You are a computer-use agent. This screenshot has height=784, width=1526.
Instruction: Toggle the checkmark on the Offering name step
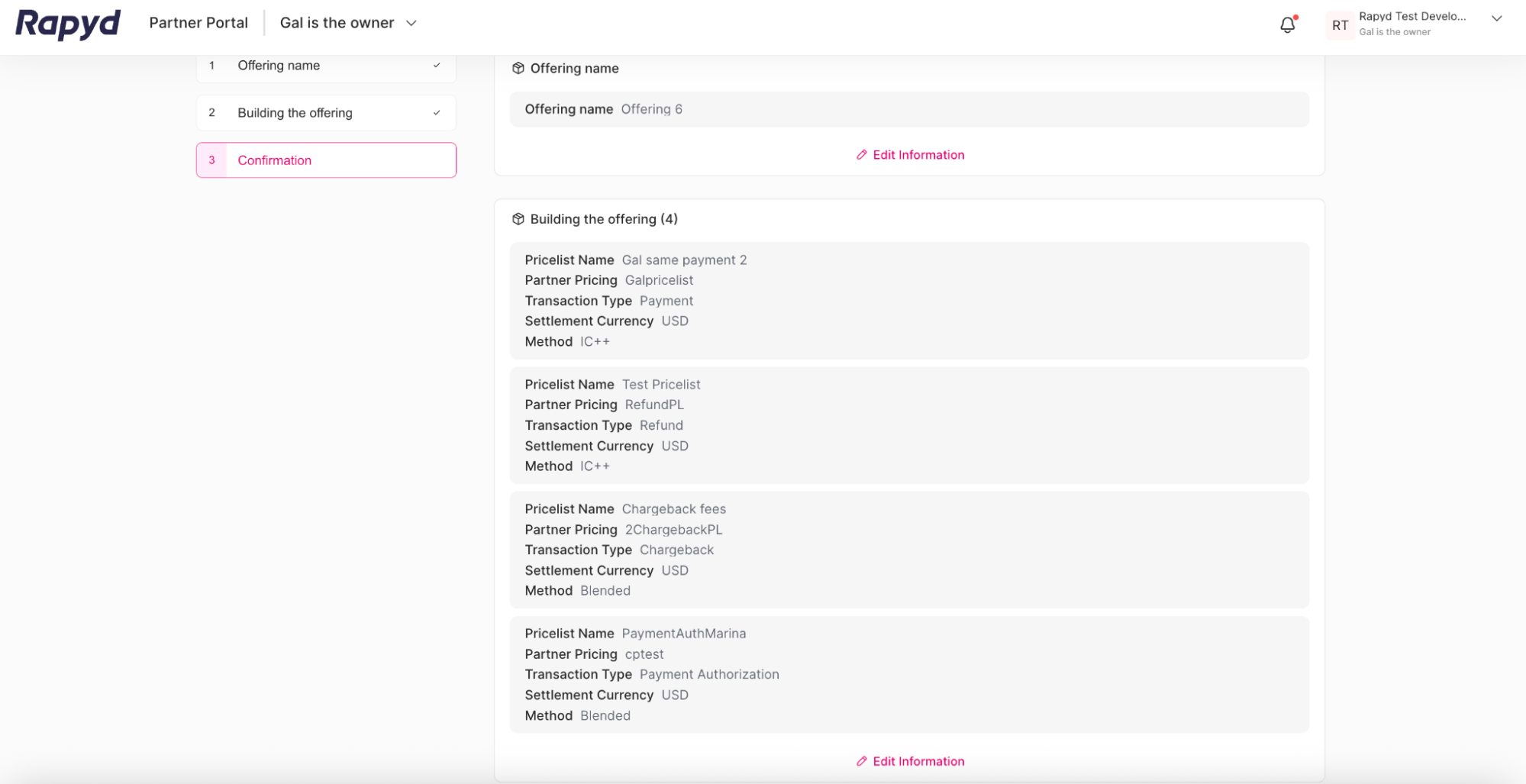436,66
